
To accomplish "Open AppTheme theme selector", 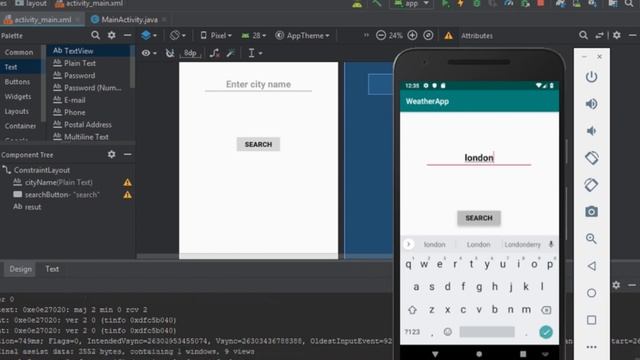I will click(x=302, y=36).
